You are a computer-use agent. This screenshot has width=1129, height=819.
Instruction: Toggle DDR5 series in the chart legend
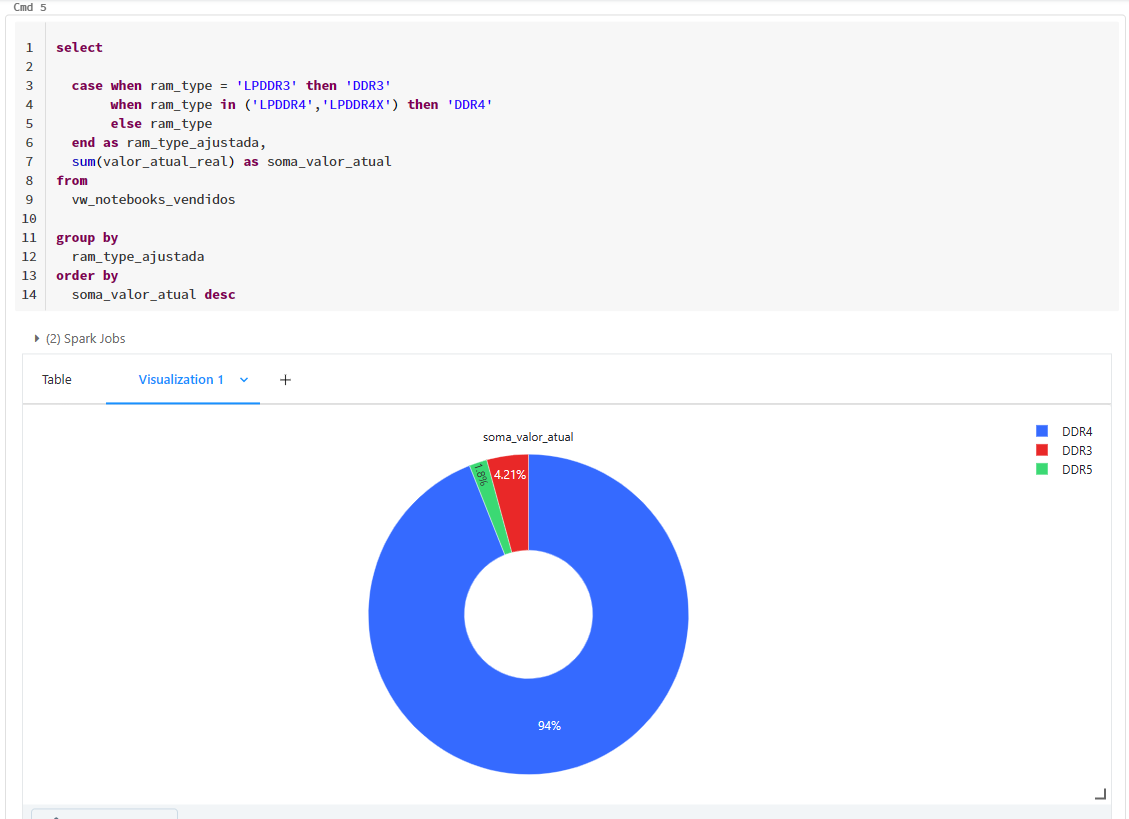pyautogui.click(x=1077, y=469)
